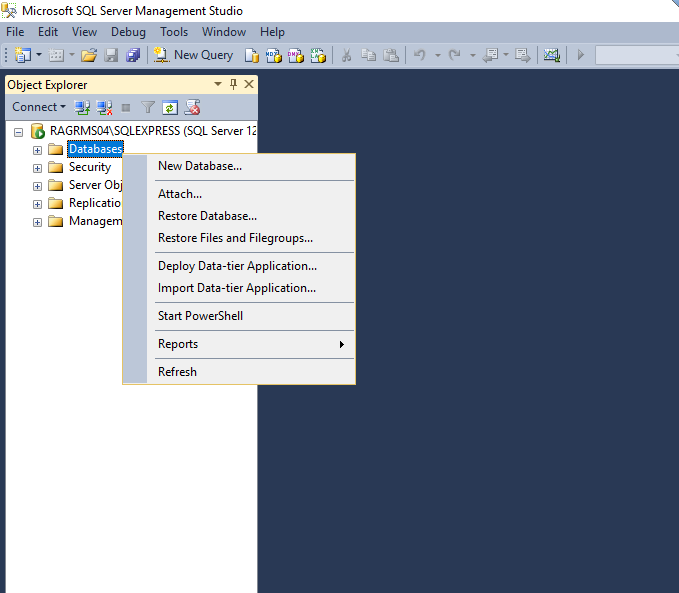Open the Object Explorer window position dropdown
Image resolution: width=679 pixels, height=593 pixels.
point(218,84)
